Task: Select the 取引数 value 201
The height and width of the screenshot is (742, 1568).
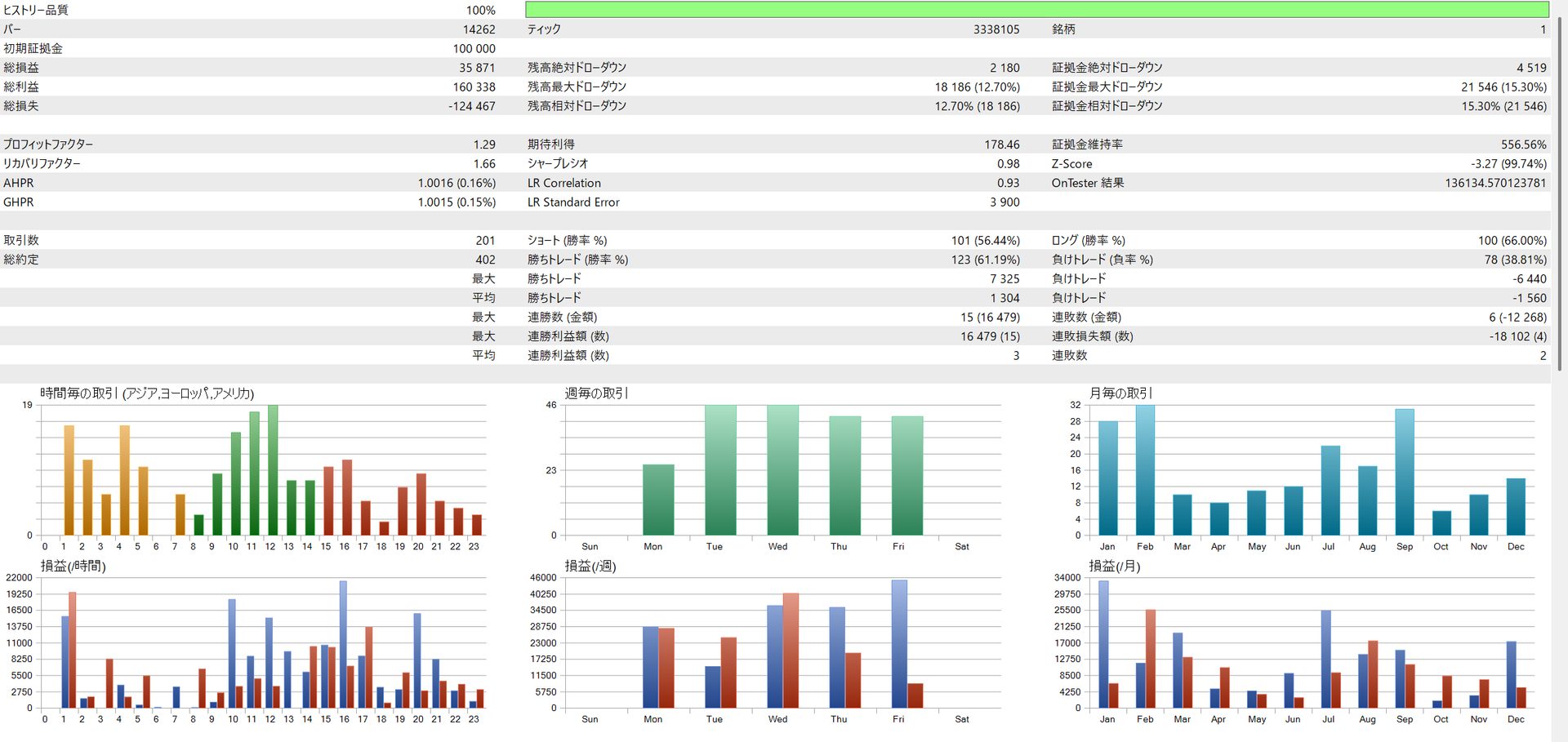Action: point(485,241)
